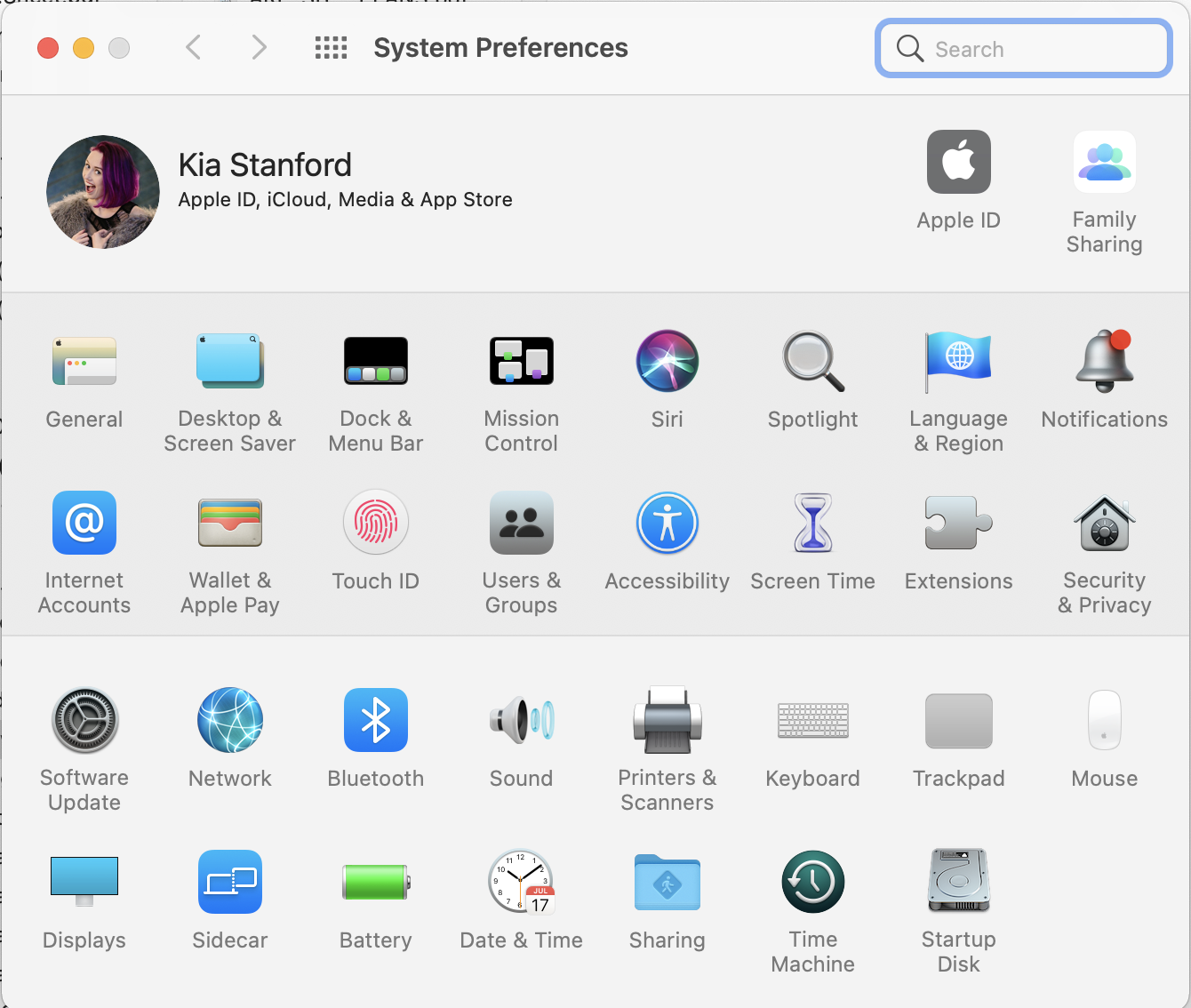This screenshot has height=1008, width=1191.
Task: Open Security & Privacy settings
Action: (x=1104, y=524)
